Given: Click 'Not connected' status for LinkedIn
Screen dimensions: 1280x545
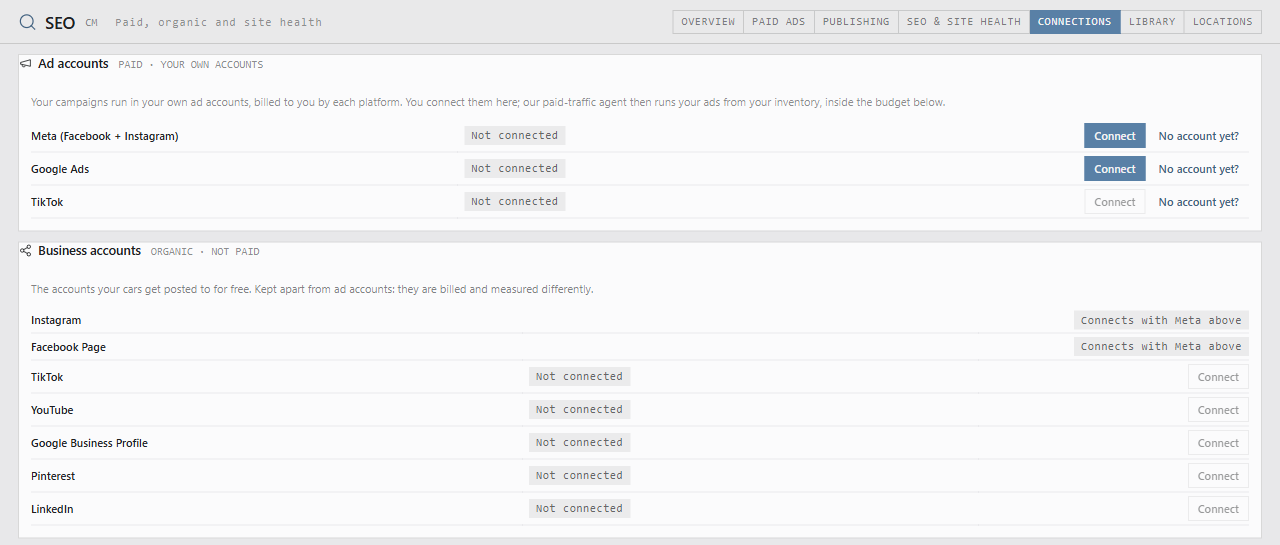Looking at the screenshot, I should pos(580,508).
